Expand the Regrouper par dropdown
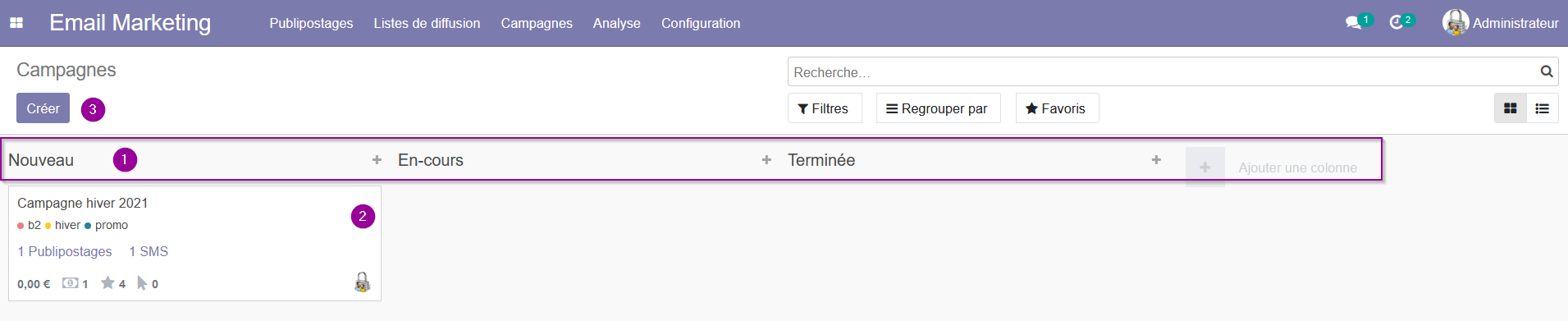1568x321 pixels. (938, 108)
